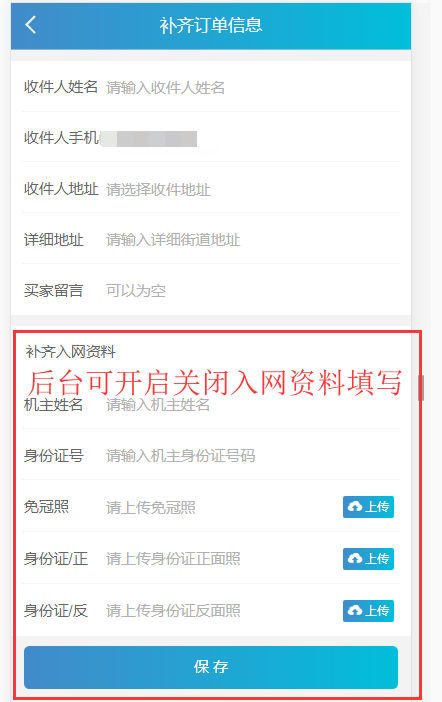Image resolution: width=442 pixels, height=702 pixels.
Task: Click the 免冠照 row label
Action: point(46,507)
